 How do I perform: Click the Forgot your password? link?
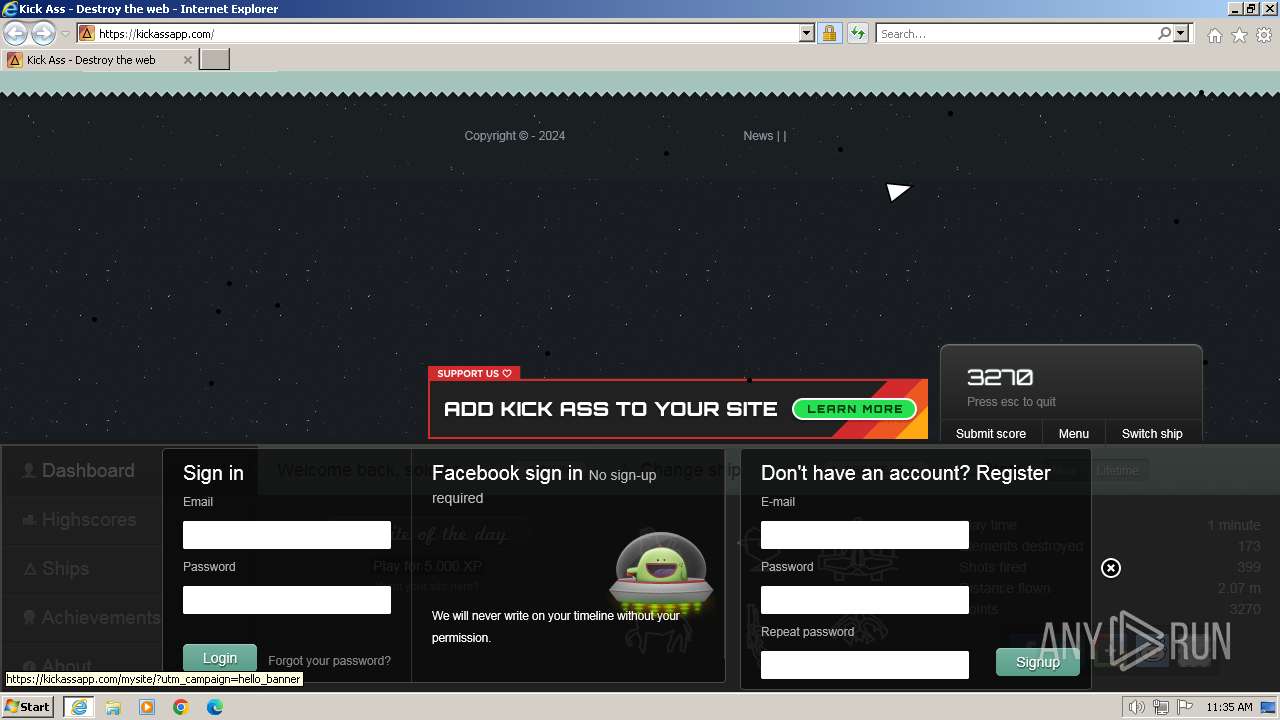[x=330, y=661]
